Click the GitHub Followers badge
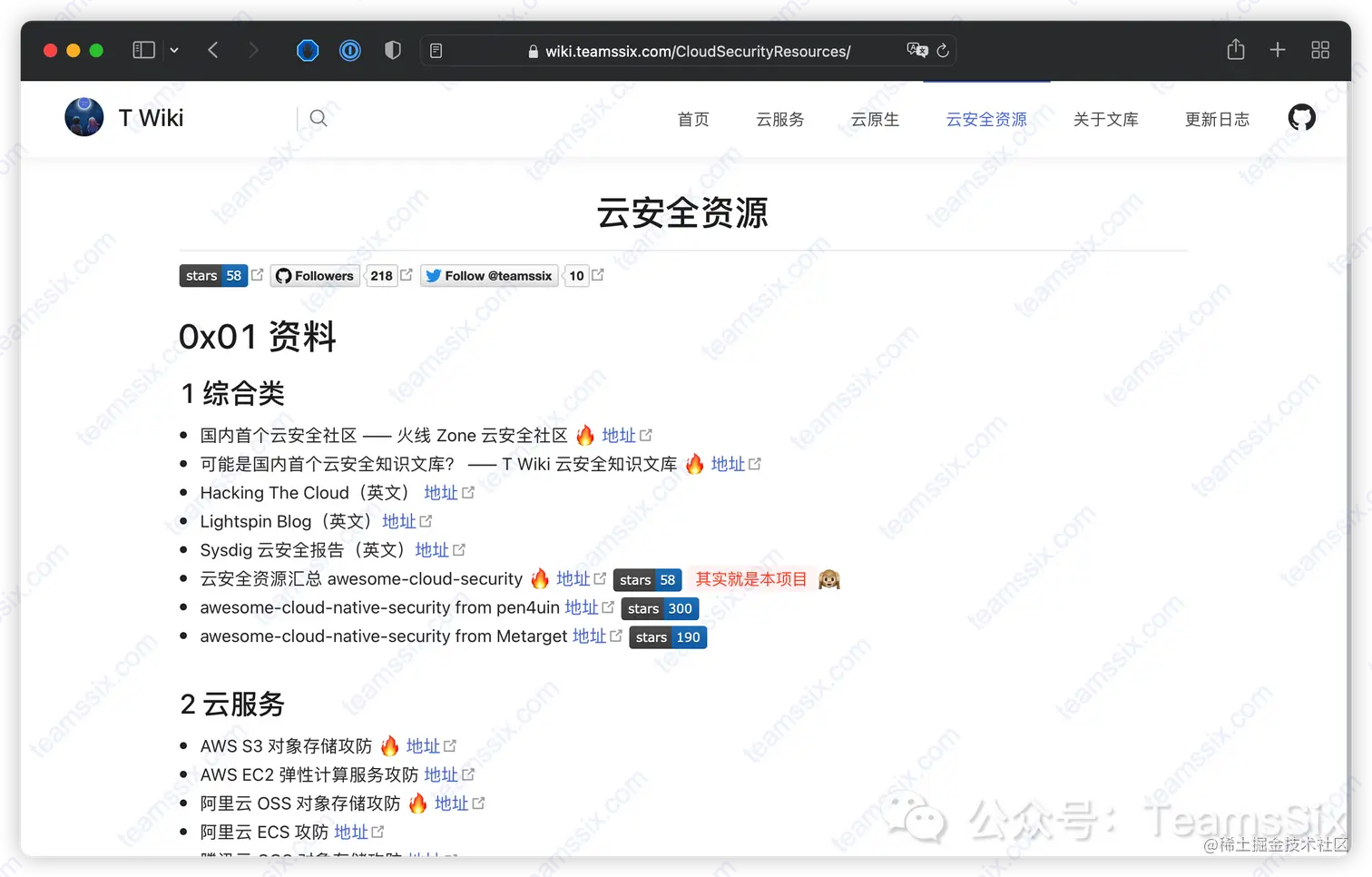Viewport: 1372px width, 877px height. click(x=315, y=276)
